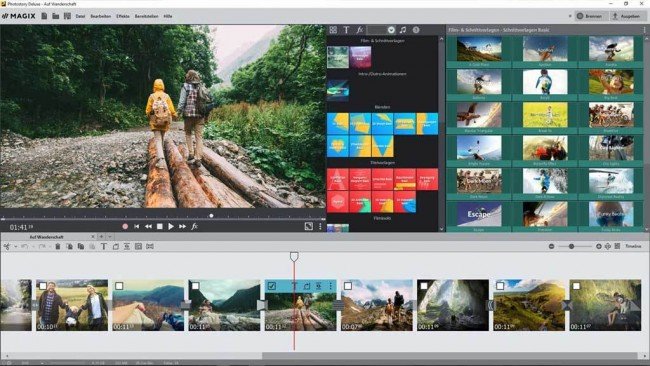Click the timeline horizontal scrollbar
The height and width of the screenshot is (366, 650).
click(450, 356)
